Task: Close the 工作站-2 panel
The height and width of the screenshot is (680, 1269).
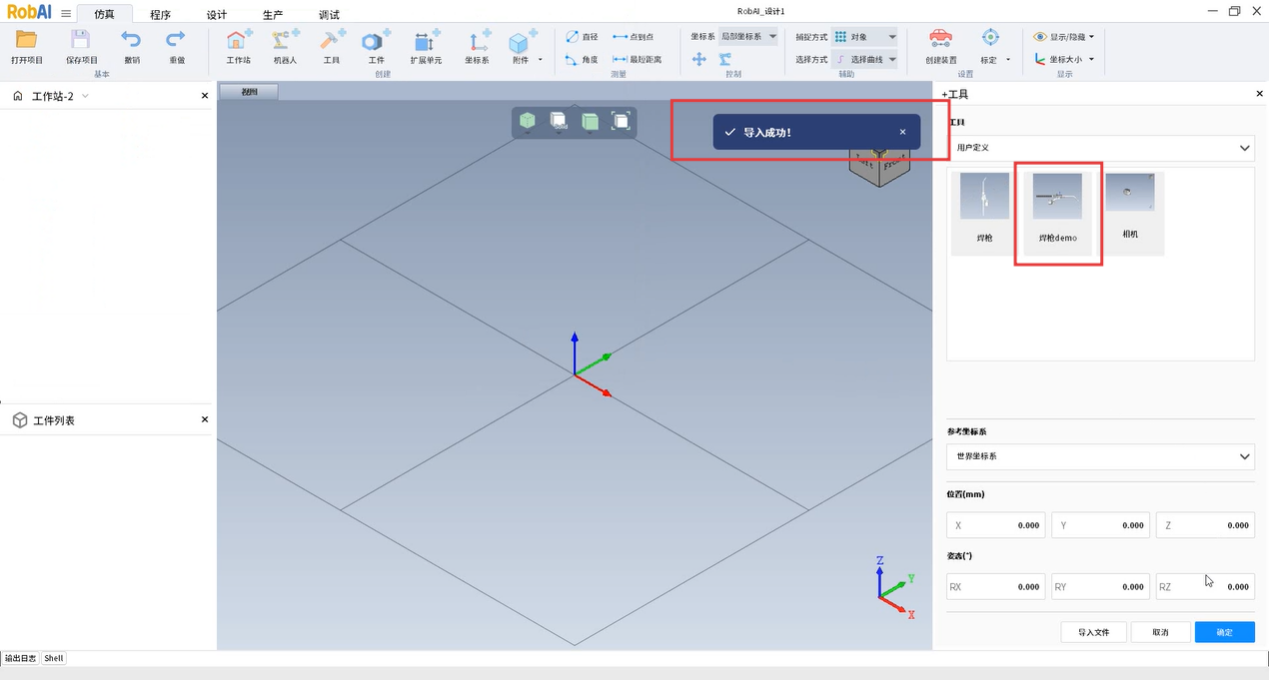Action: 205,96
